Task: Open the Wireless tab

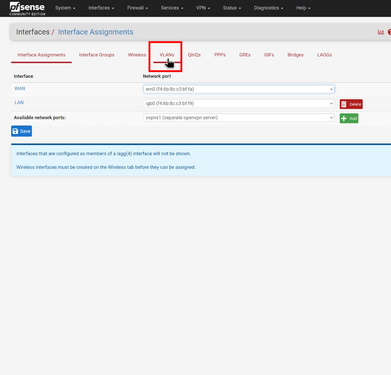Action: click(x=137, y=55)
